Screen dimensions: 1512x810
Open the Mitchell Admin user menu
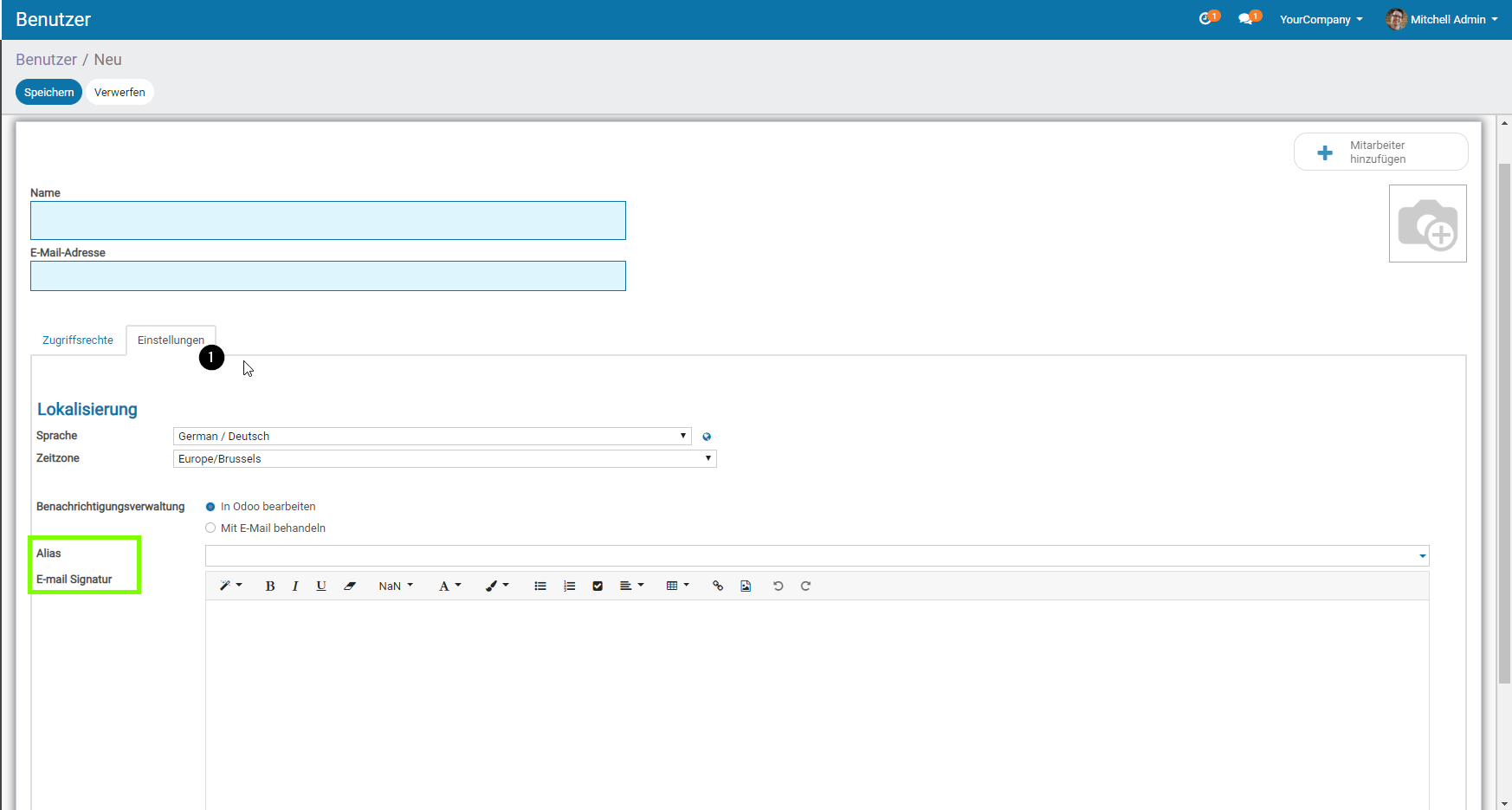tap(1442, 19)
